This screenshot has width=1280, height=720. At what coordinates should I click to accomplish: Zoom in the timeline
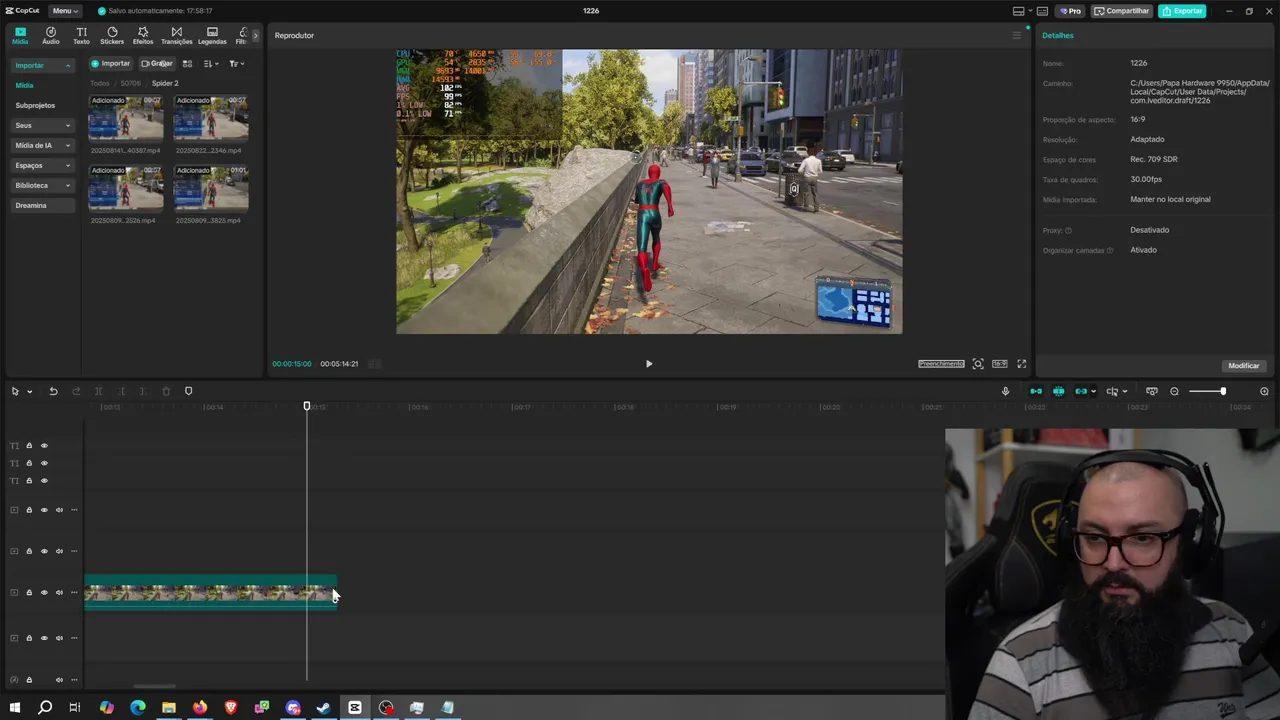point(1264,391)
